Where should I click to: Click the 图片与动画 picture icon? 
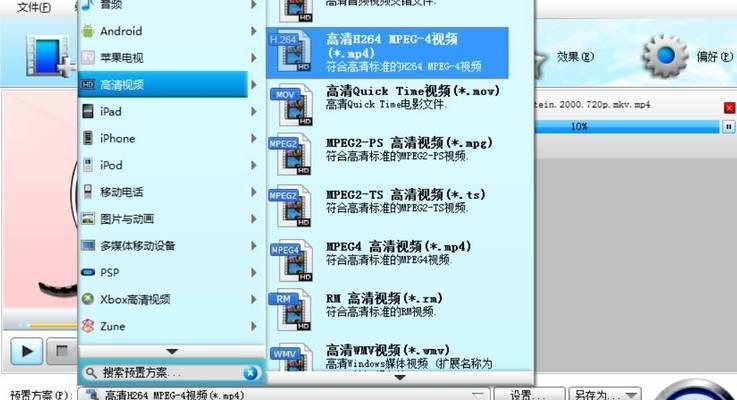point(87,219)
